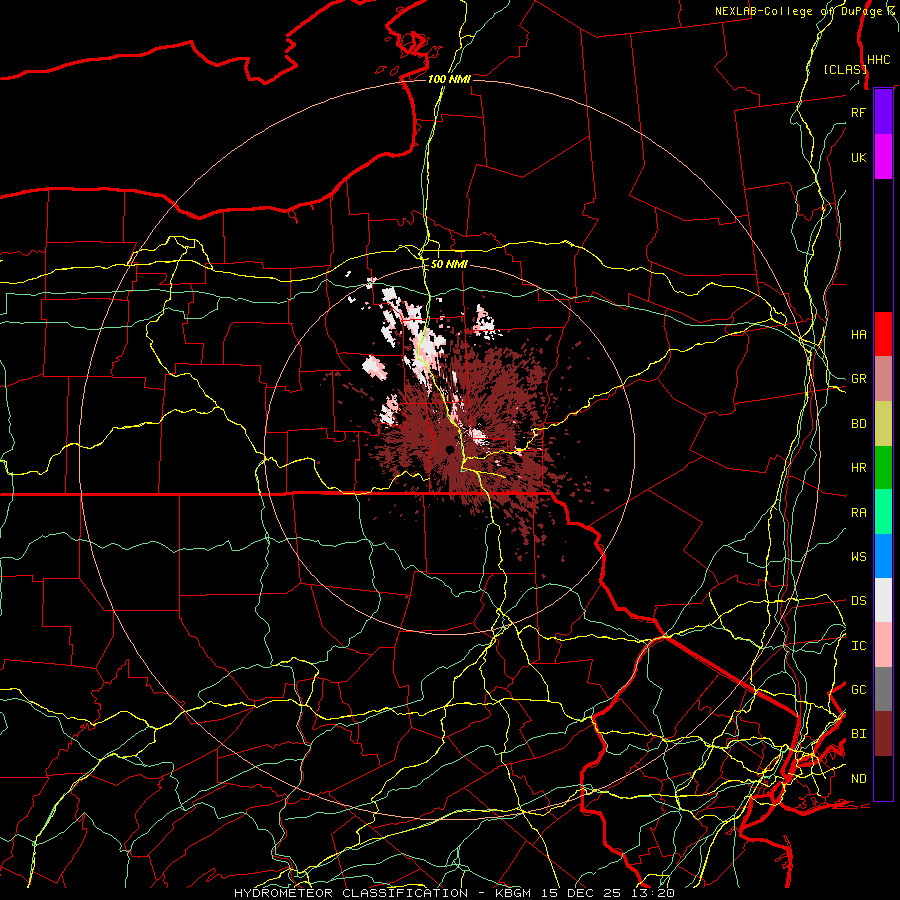This screenshot has height=900, width=900.
Task: Click the 'GR' legend label
Action: pos(858,379)
